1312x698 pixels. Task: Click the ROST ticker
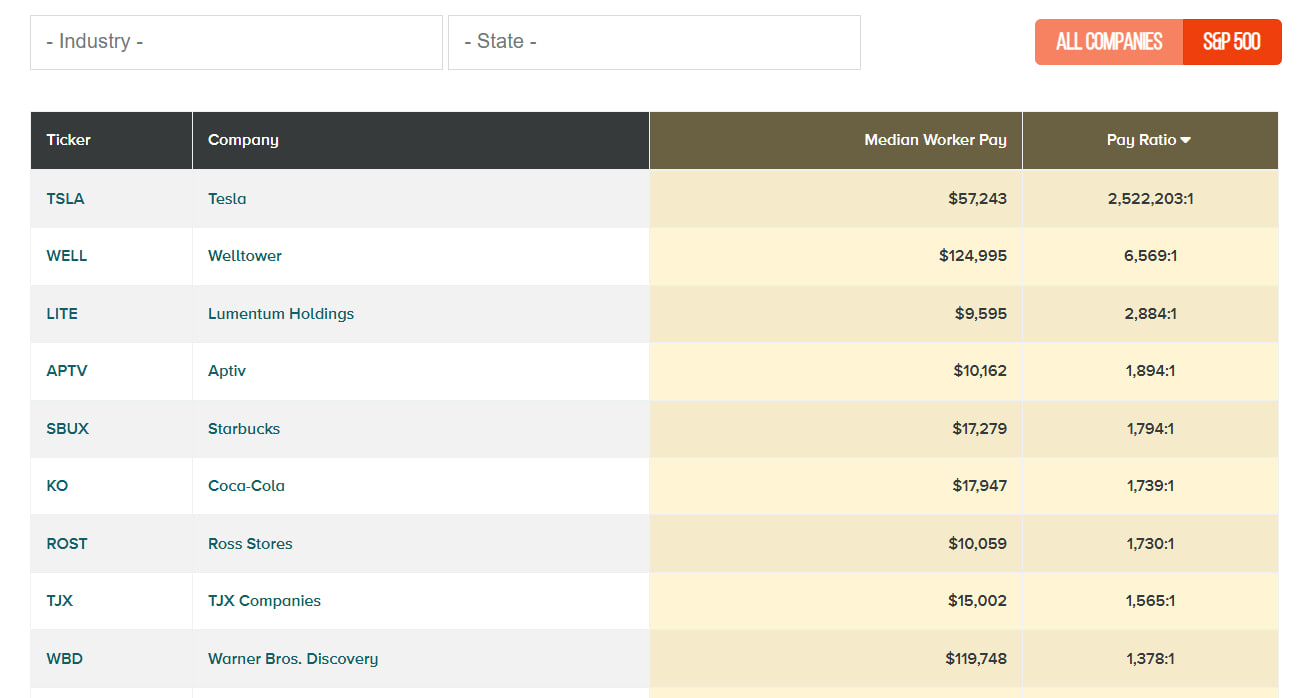(x=67, y=543)
